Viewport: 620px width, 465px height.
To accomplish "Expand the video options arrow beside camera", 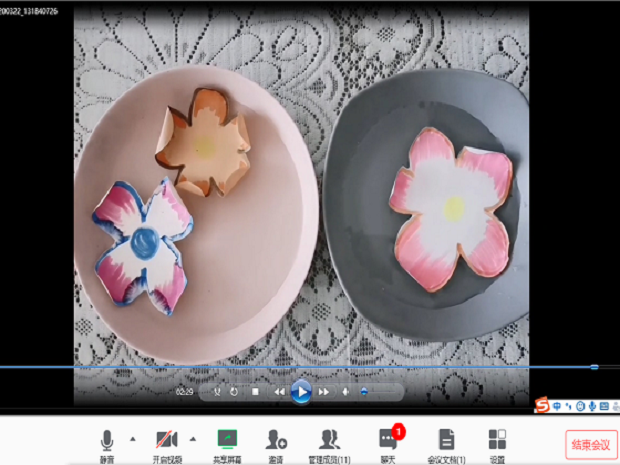I will coord(192,439).
